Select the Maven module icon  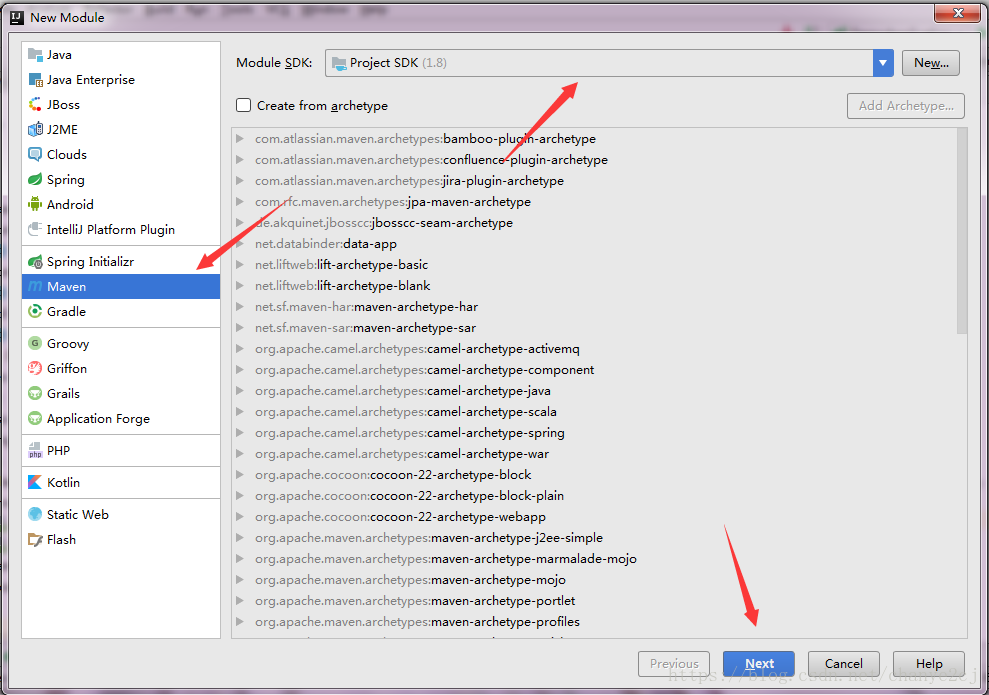[35, 286]
